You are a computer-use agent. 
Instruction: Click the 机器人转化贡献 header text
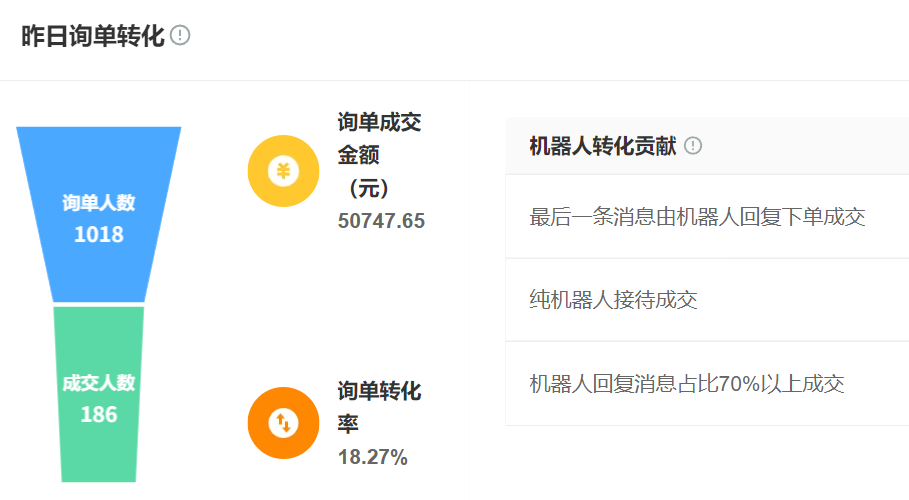click(x=602, y=146)
